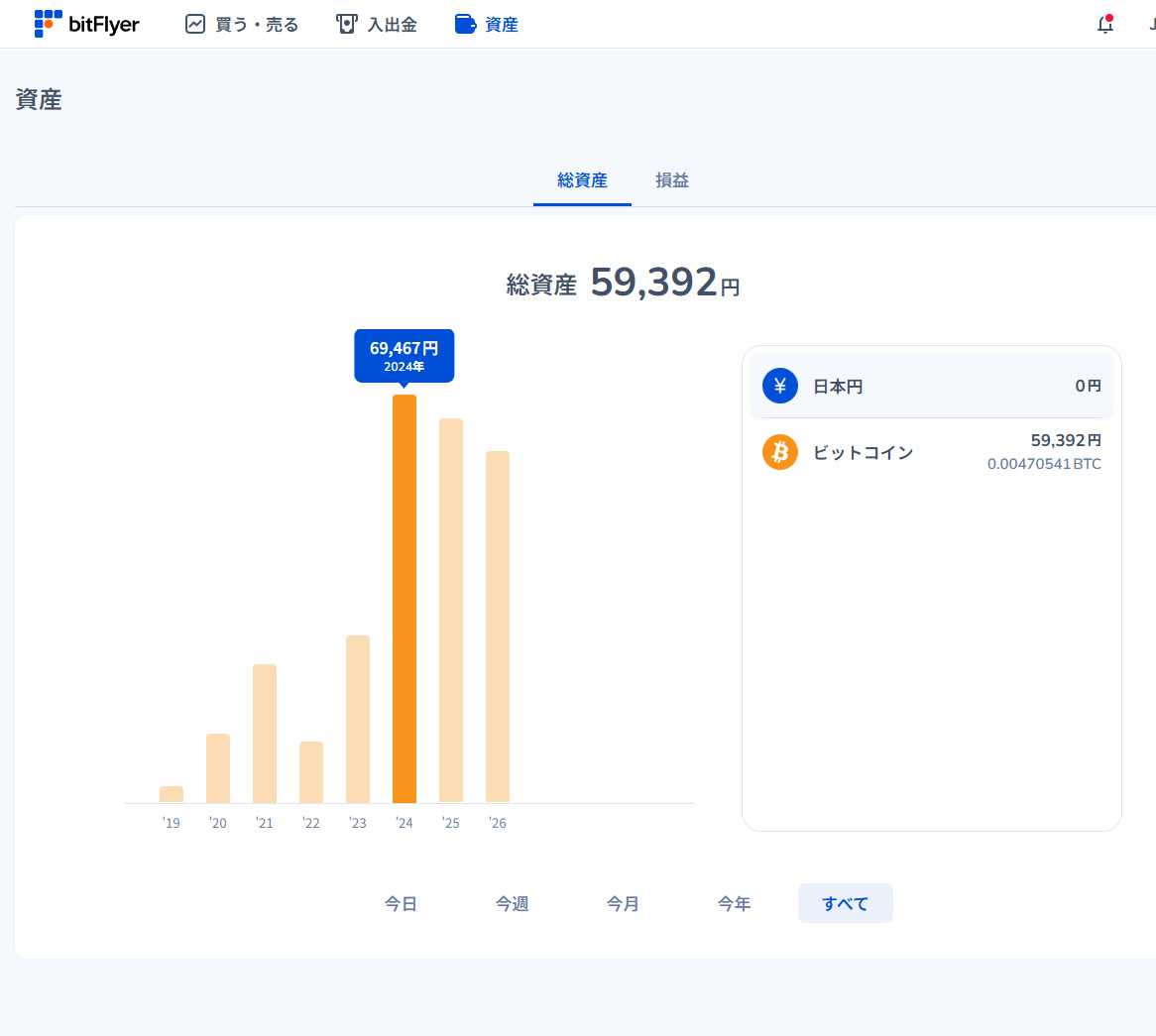Open the 買う・売る chart icon
Viewport: 1156px width, 1036px height.
194,25
